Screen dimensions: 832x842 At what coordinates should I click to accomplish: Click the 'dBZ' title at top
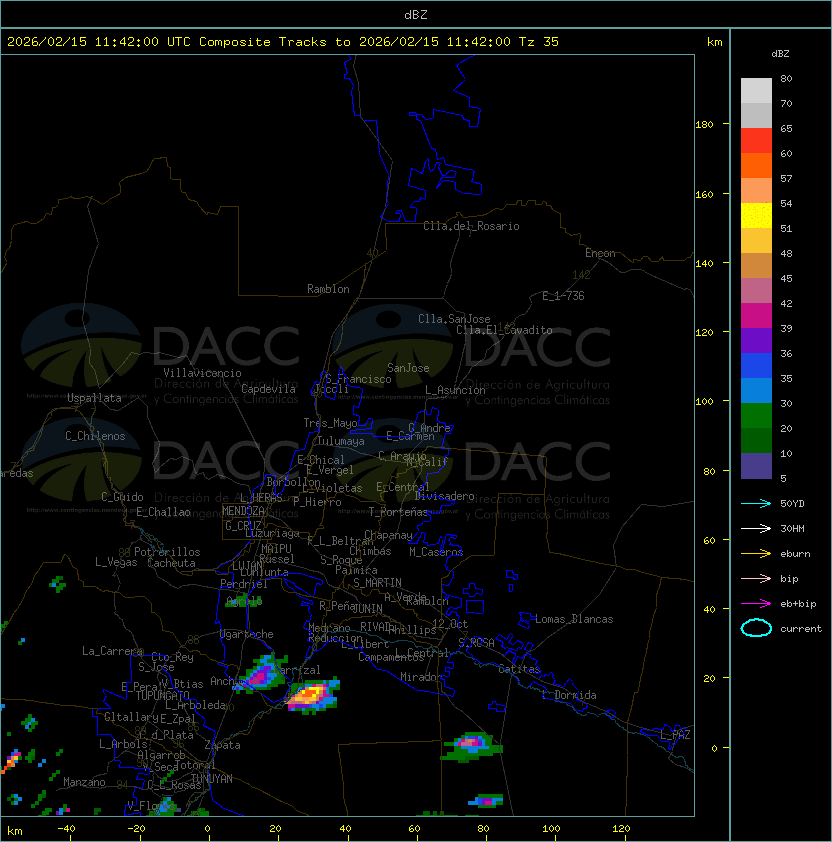[416, 14]
